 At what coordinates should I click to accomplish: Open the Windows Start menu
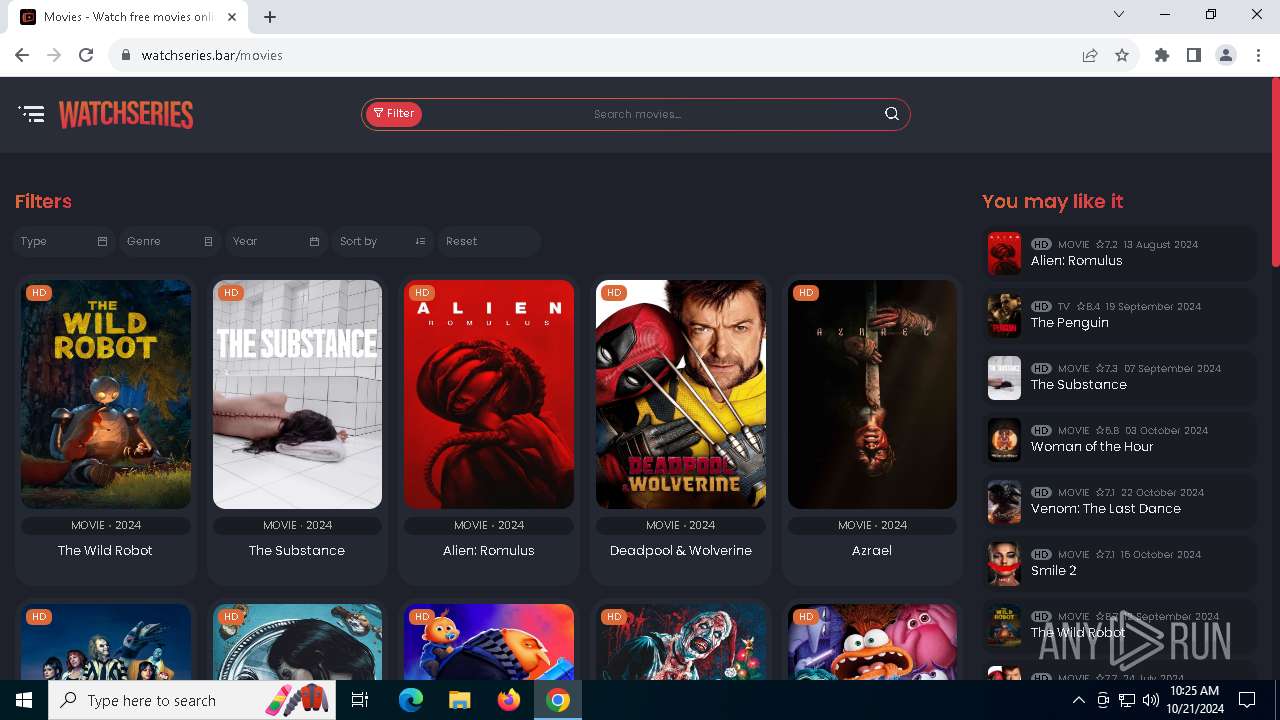[24, 700]
